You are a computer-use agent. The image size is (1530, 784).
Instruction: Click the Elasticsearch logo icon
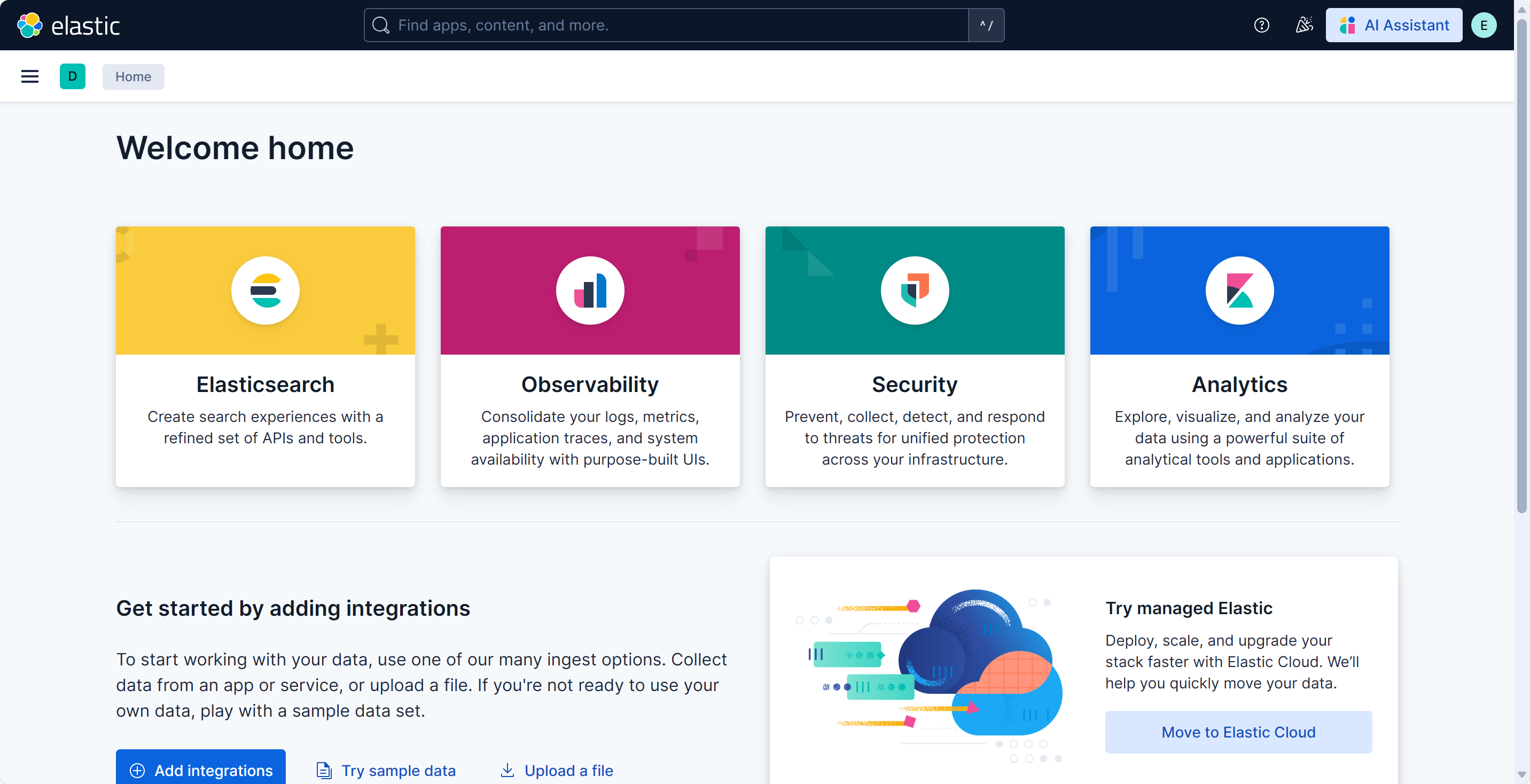pyautogui.click(x=265, y=291)
